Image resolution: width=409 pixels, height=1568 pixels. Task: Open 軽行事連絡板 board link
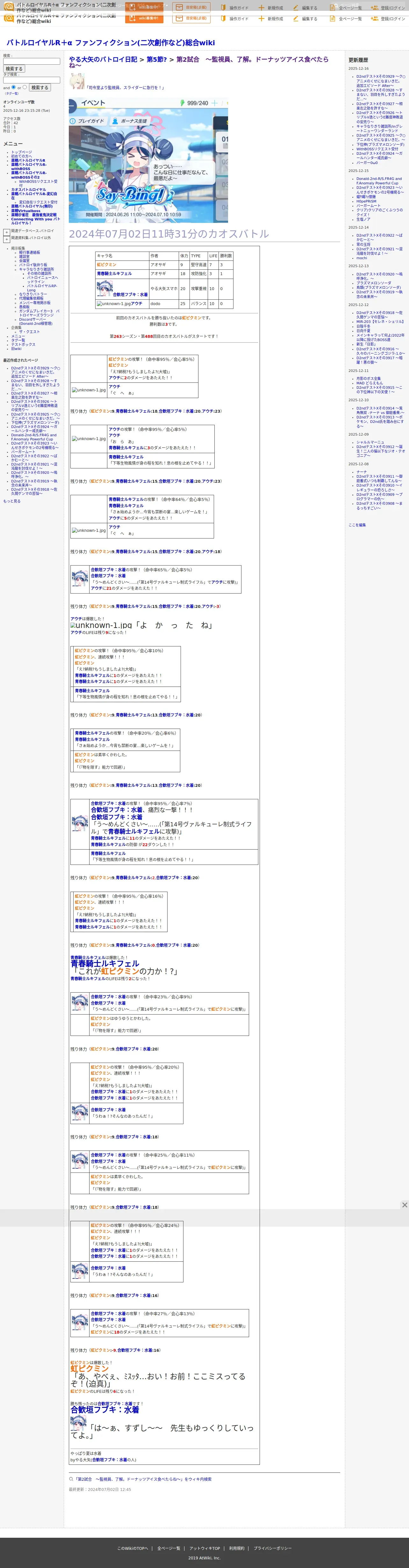click(29, 253)
